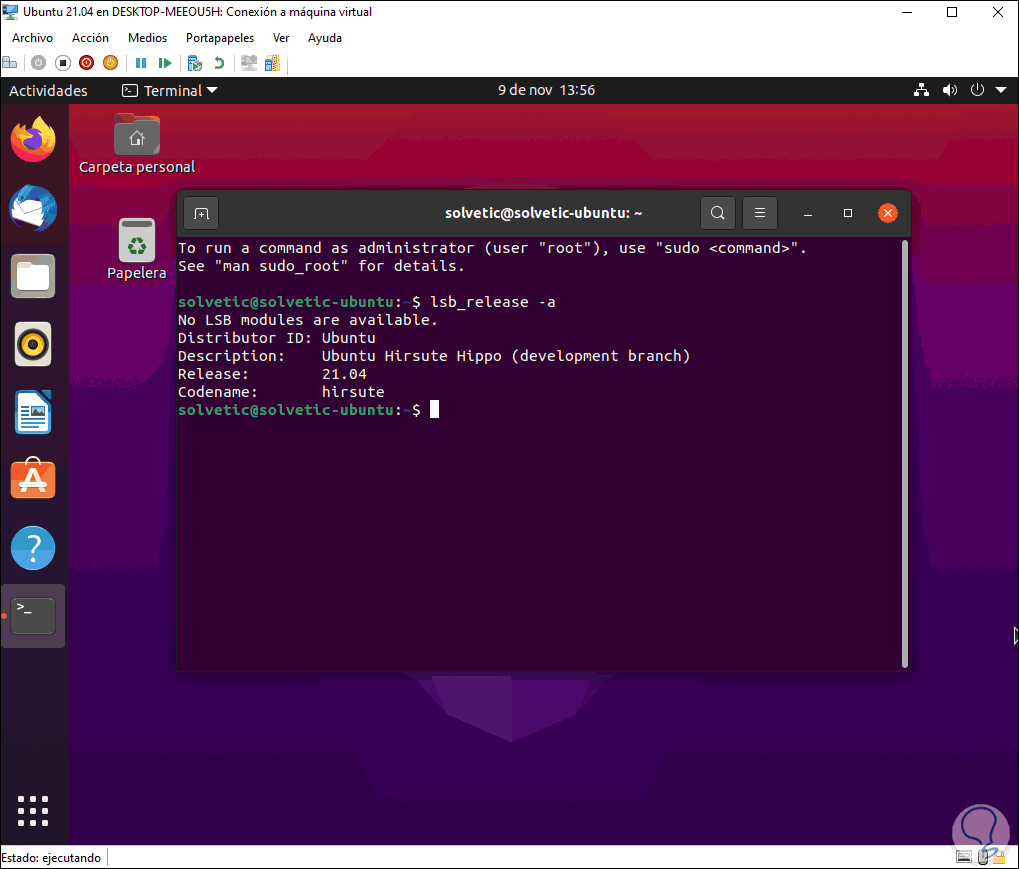Open the Ver menu

[281, 38]
